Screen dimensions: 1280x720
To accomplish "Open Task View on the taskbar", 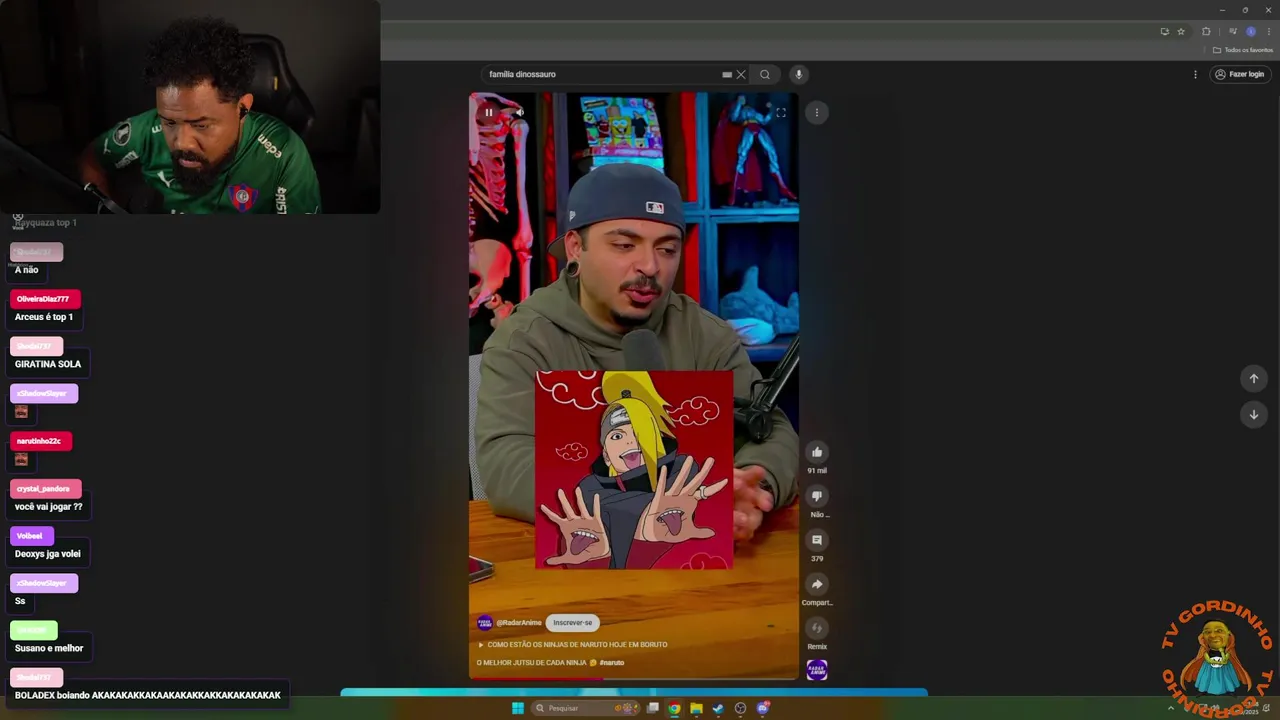I will (653, 708).
